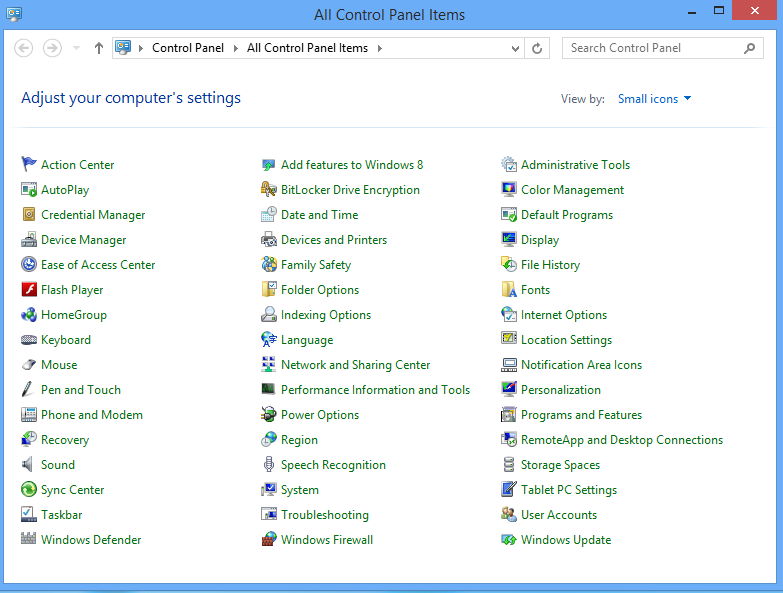Image resolution: width=783 pixels, height=593 pixels.
Task: Select All Control Panel Items breadcrumb
Action: (x=307, y=48)
